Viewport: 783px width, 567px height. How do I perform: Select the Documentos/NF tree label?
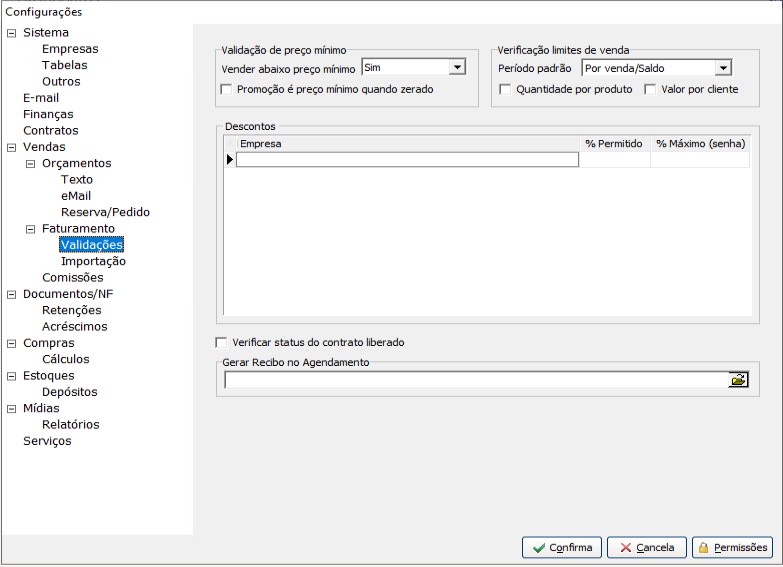68,294
